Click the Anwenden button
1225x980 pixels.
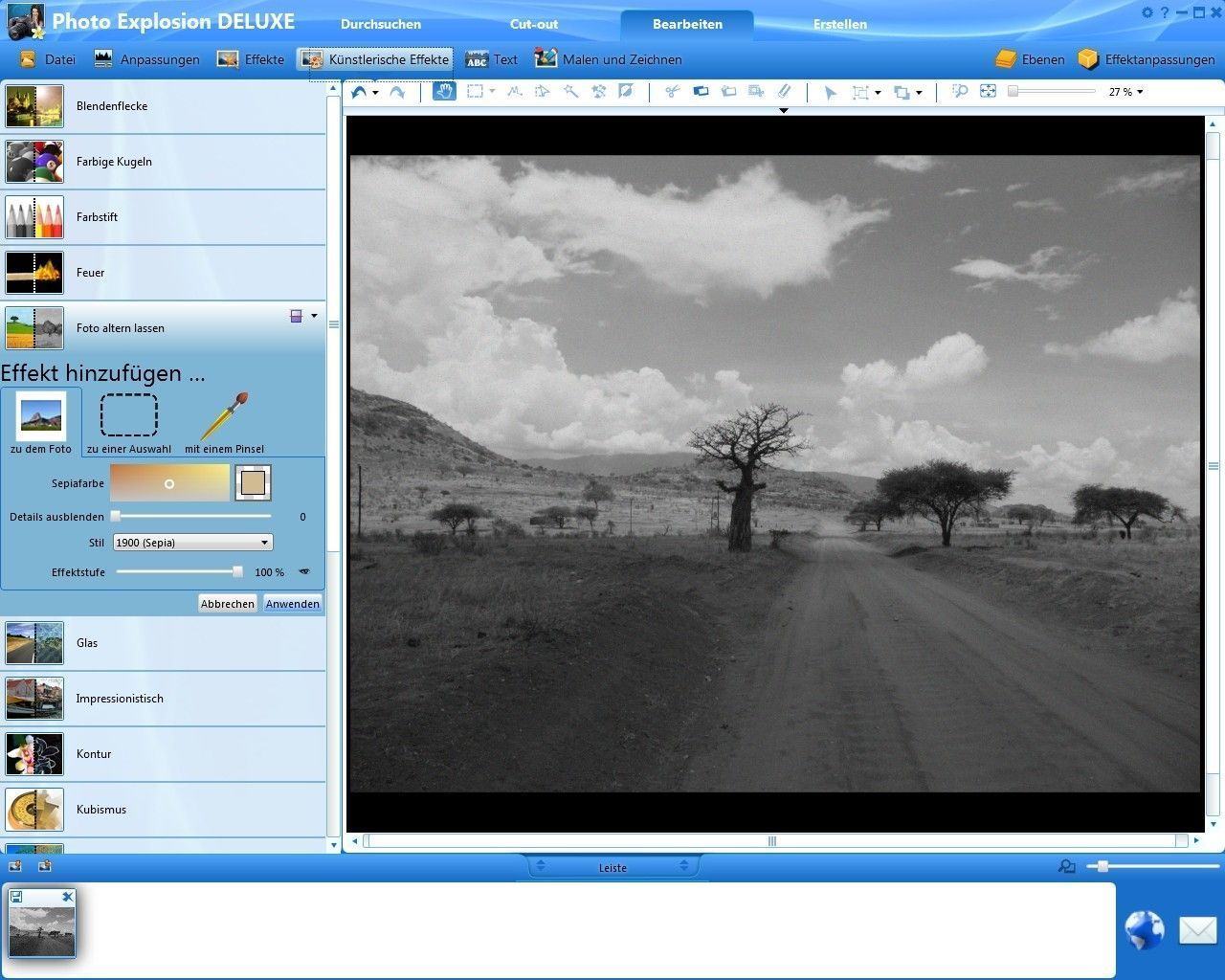[x=293, y=604]
